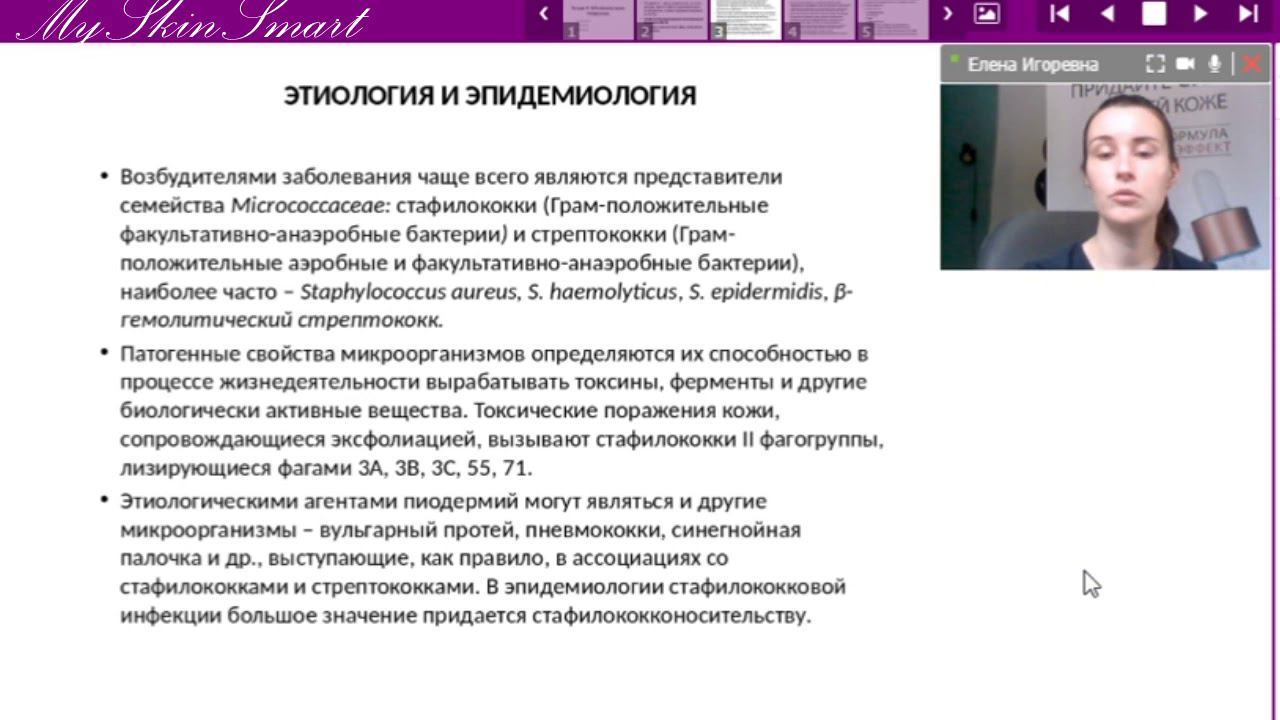
Task: Open slide thumbnail number 1
Action: click(598, 19)
